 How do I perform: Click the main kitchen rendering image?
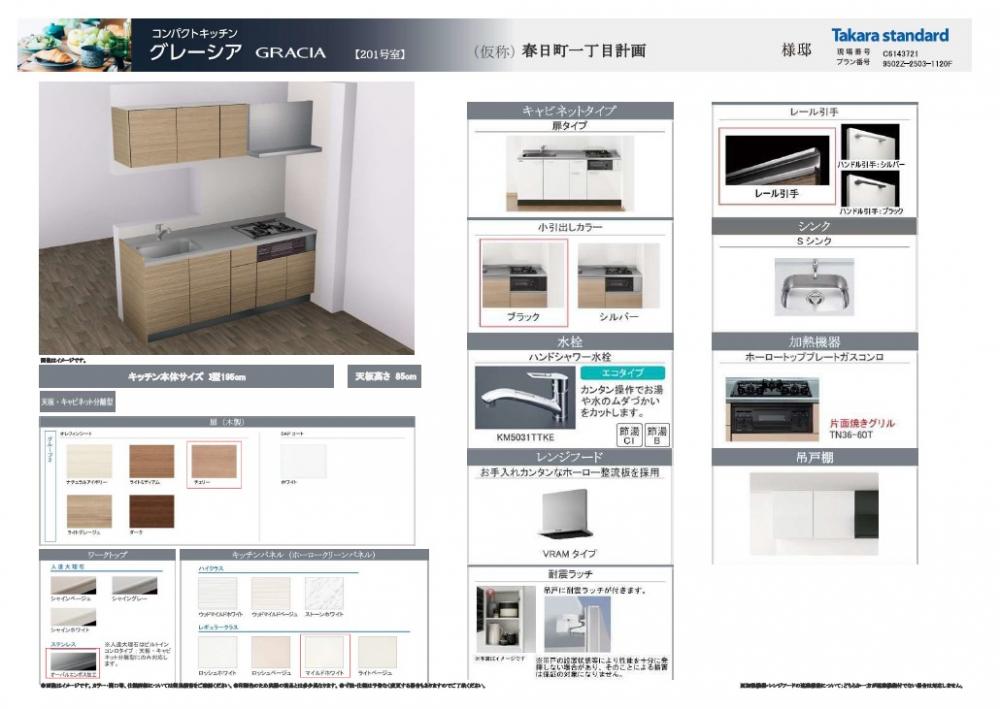pos(226,218)
